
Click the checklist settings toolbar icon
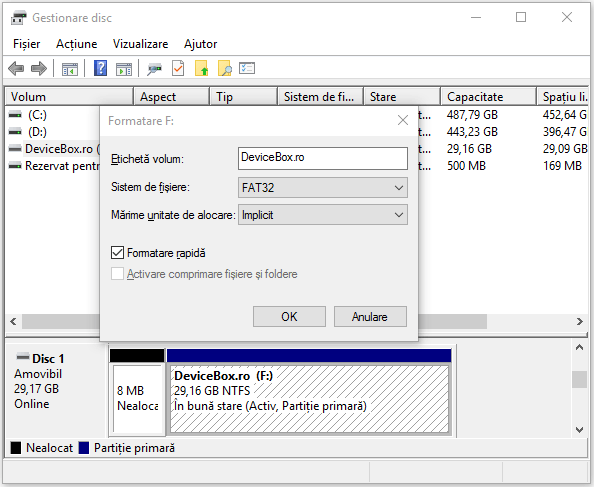coord(247,68)
